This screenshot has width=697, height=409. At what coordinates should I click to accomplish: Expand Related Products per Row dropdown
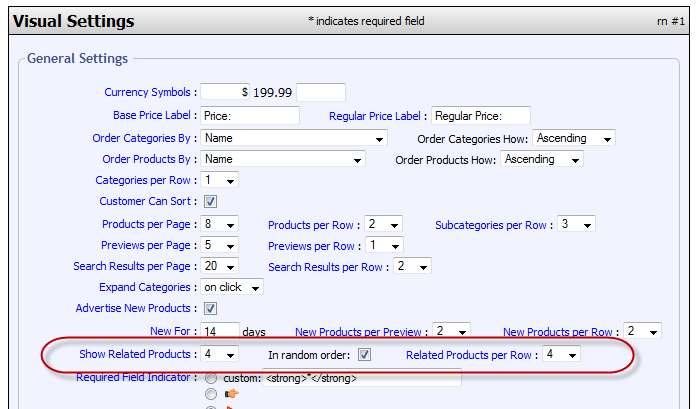click(x=560, y=354)
